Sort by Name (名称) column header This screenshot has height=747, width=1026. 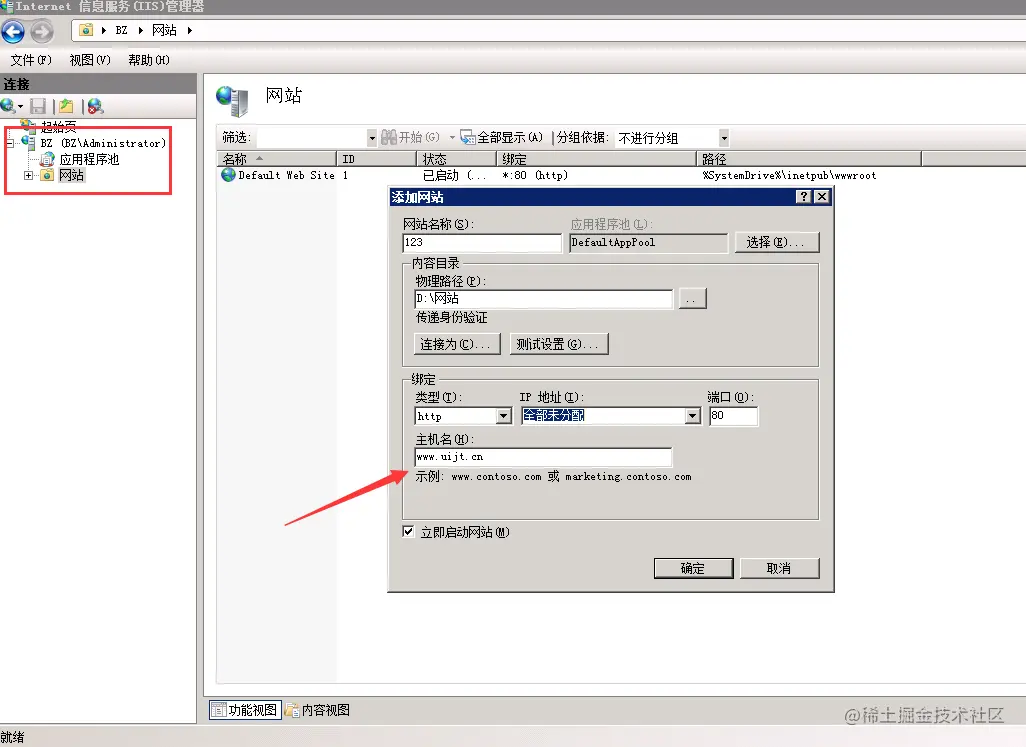pyautogui.click(x=277, y=159)
